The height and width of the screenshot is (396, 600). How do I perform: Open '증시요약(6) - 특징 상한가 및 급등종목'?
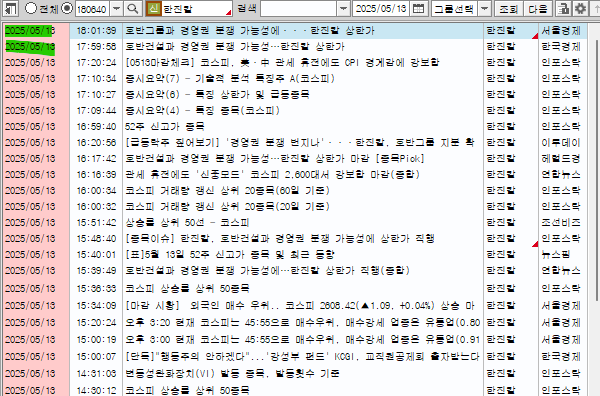(217, 95)
